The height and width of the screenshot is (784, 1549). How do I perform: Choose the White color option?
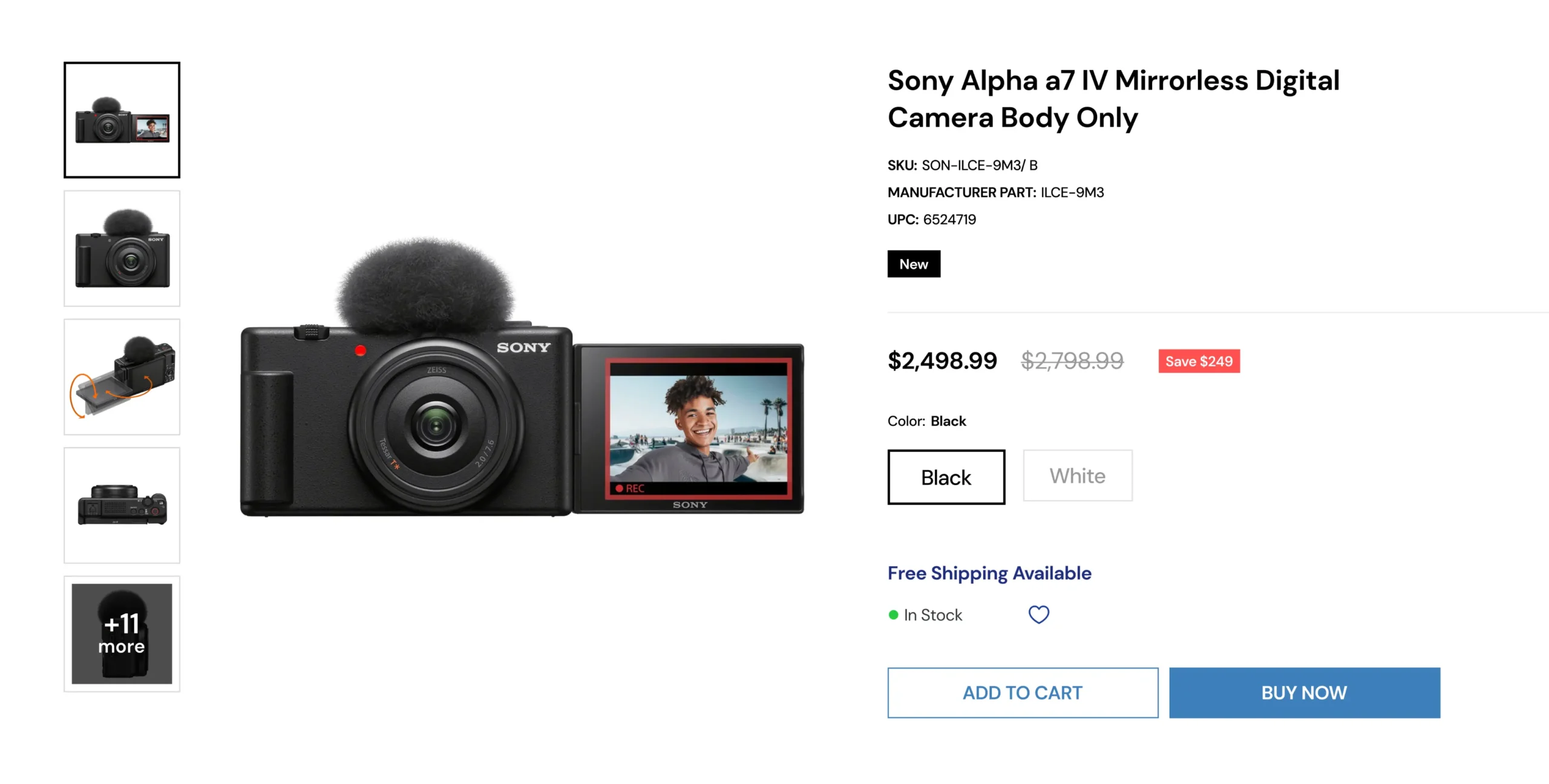click(x=1078, y=475)
